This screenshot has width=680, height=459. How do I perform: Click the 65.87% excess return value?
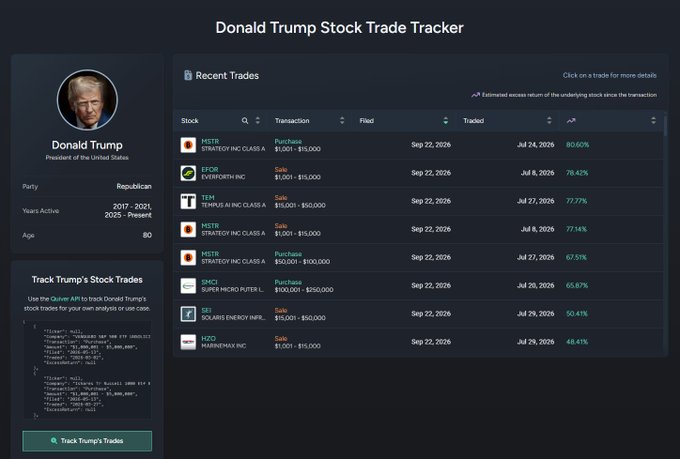point(577,286)
